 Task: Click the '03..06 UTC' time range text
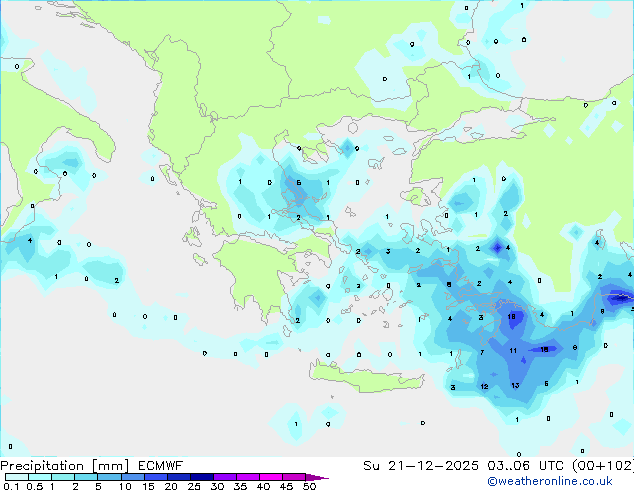[x=526, y=466]
